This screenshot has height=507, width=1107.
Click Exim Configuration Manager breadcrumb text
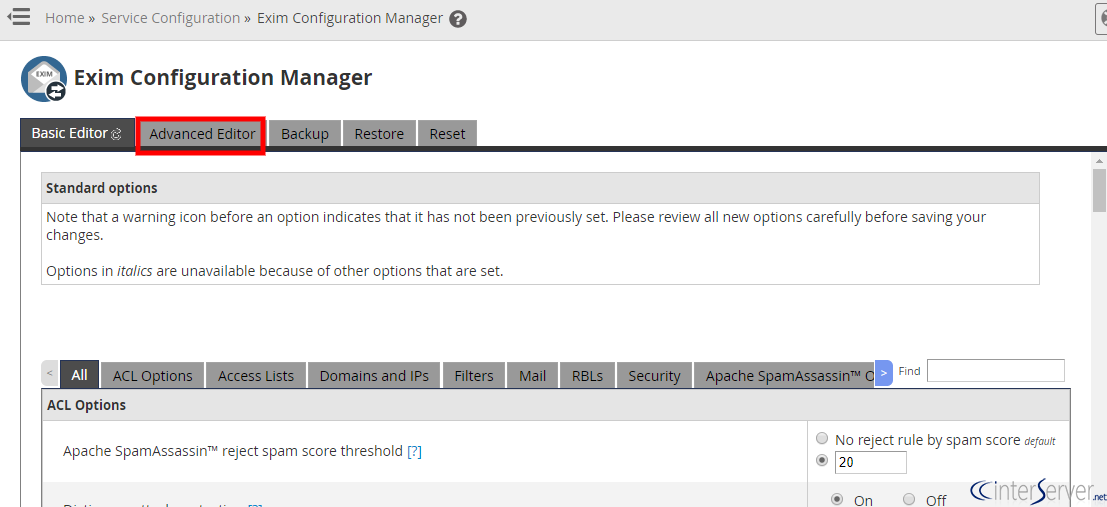(350, 18)
